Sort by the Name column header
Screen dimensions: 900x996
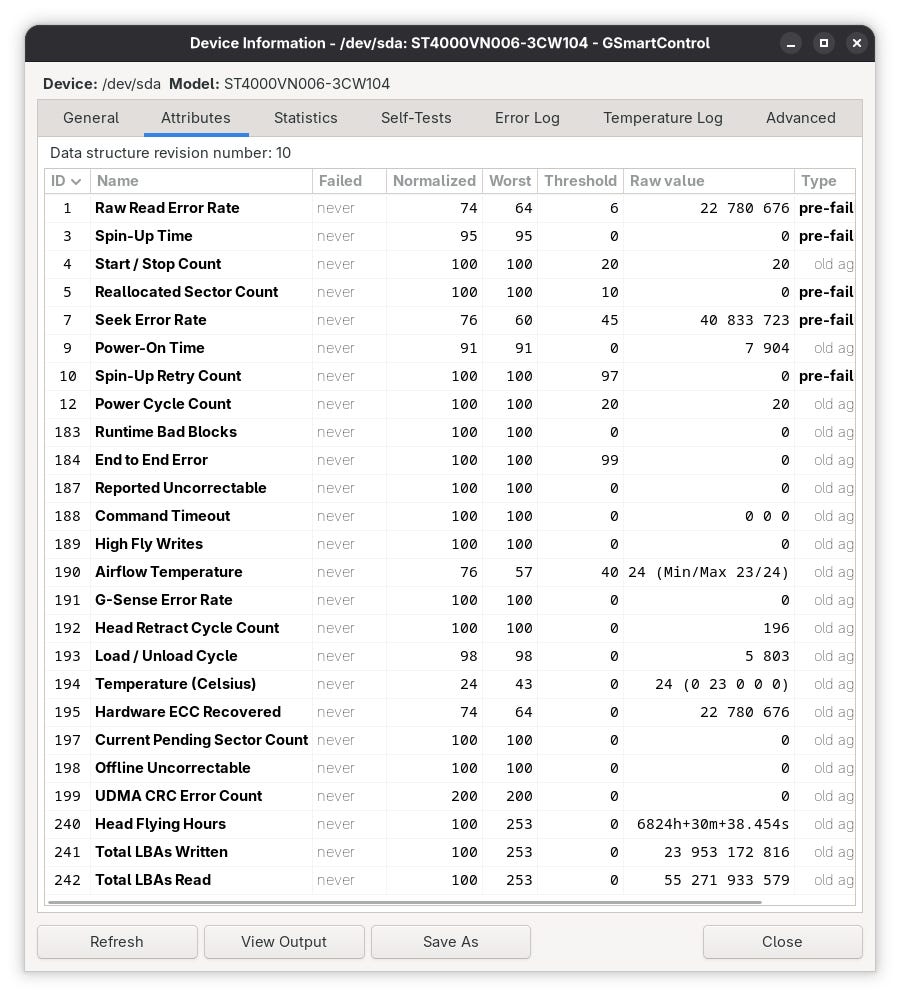pyautogui.click(x=200, y=181)
